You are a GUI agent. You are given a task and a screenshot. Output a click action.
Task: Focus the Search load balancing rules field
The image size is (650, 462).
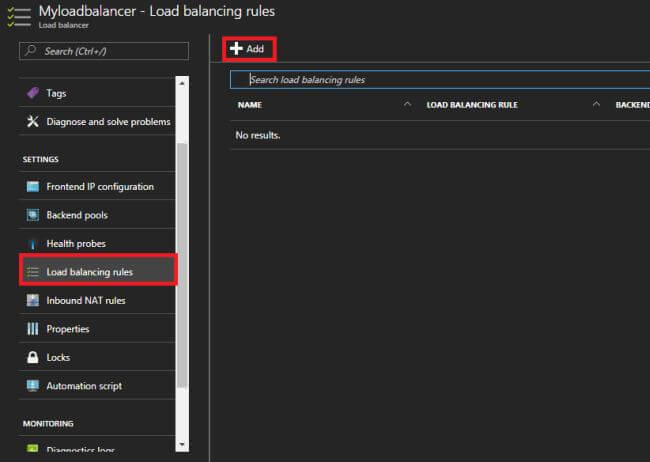(x=440, y=80)
